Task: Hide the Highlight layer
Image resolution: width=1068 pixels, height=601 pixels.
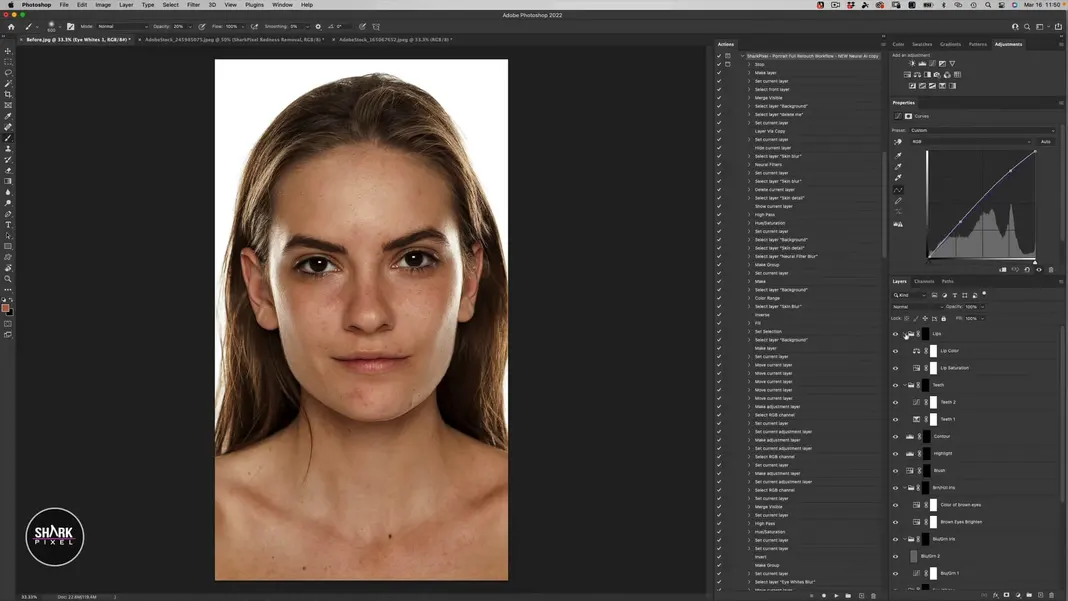Action: (x=896, y=453)
